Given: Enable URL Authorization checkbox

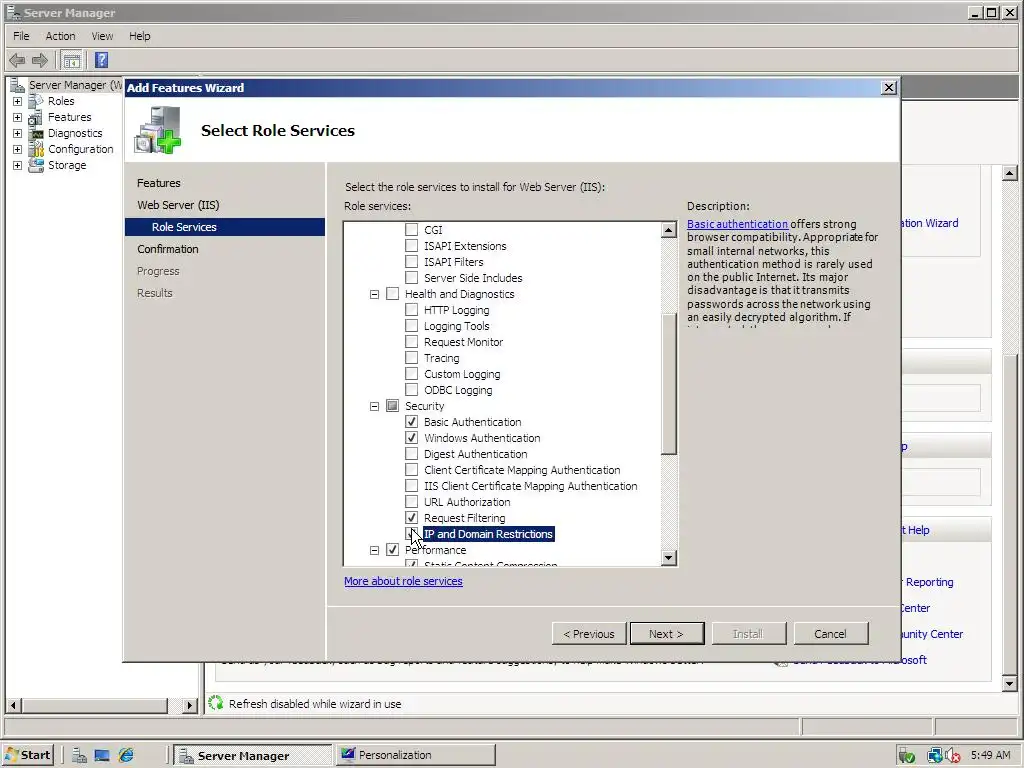Looking at the screenshot, I should point(411,502).
